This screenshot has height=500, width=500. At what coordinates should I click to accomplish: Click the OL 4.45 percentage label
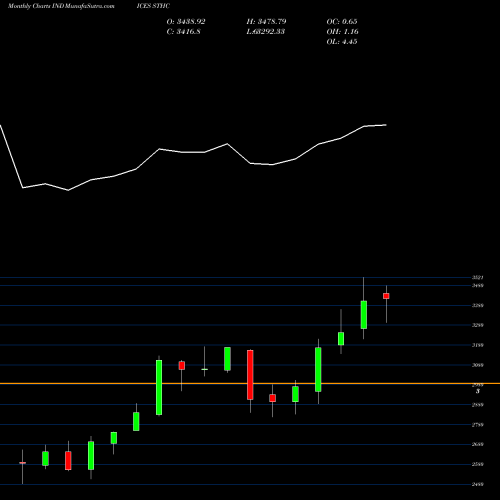342,42
